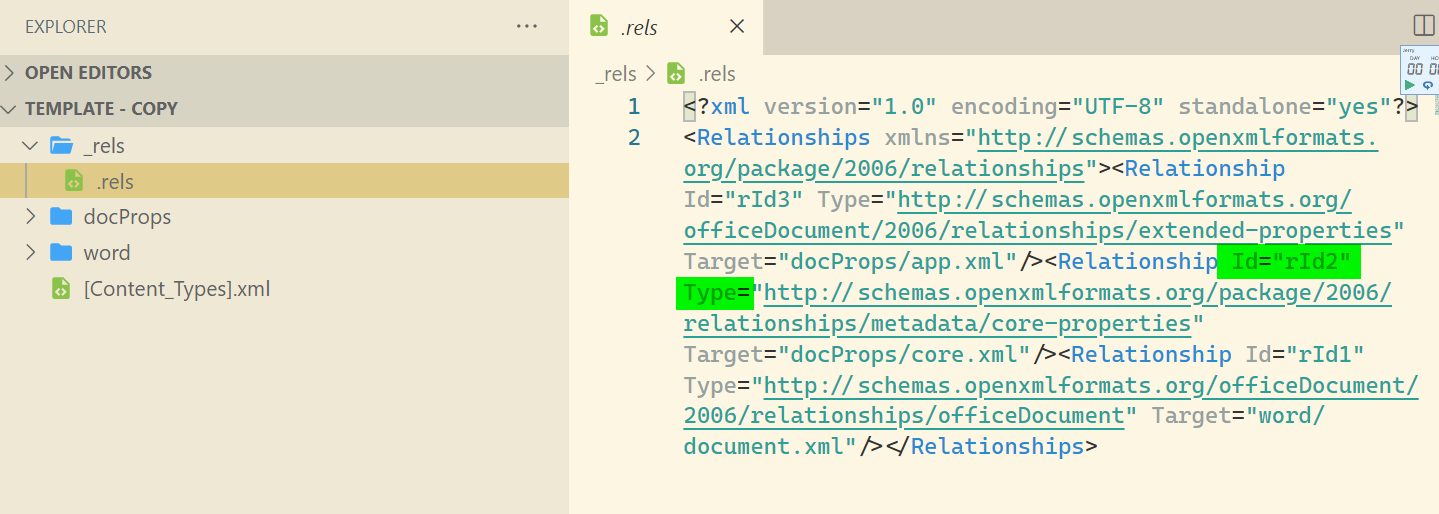The image size is (1439, 514).
Task: Expand the OPEN EDITORS section
Action: pos(284,72)
